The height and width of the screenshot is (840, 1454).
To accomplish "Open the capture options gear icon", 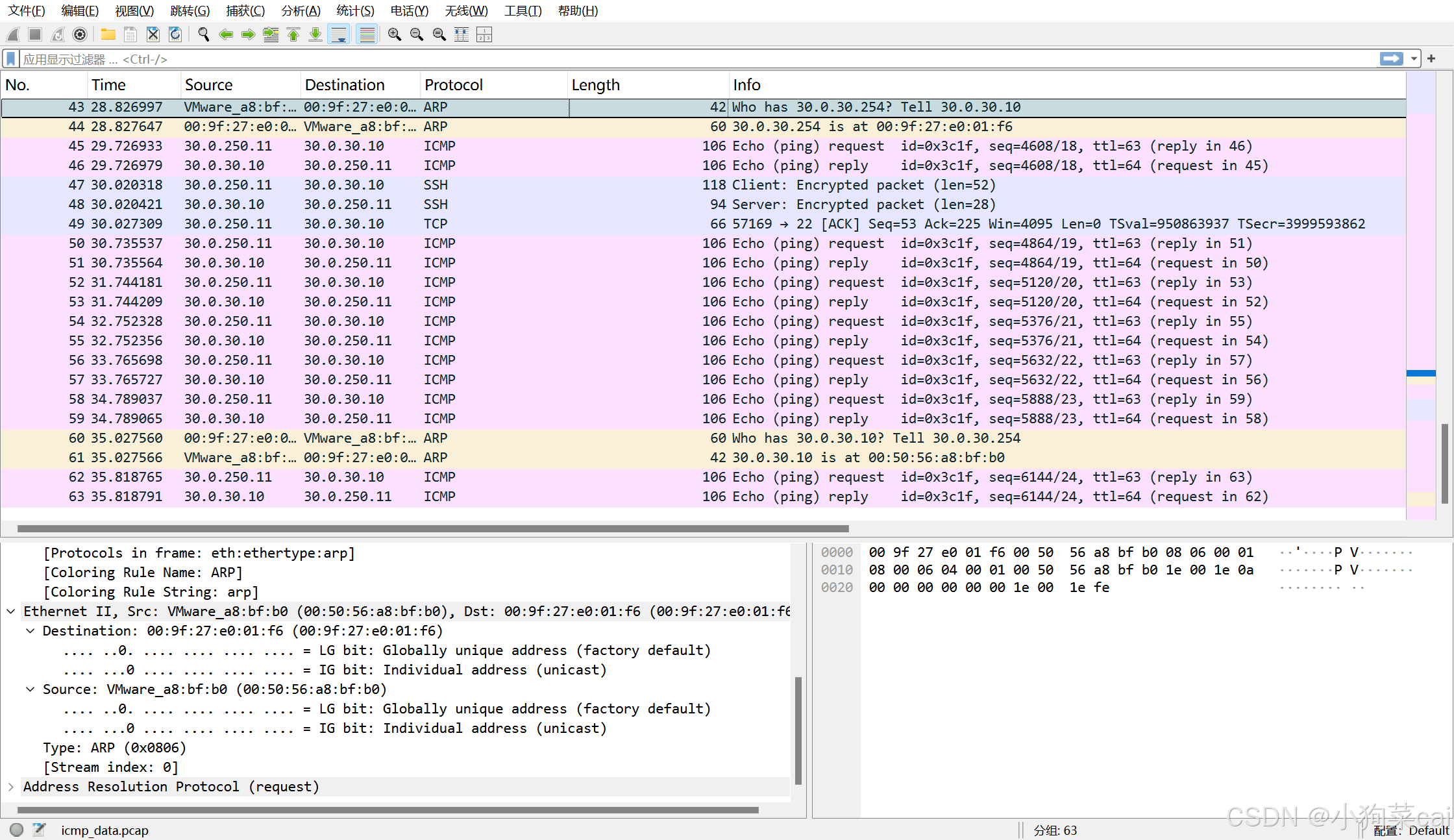I will point(80,34).
